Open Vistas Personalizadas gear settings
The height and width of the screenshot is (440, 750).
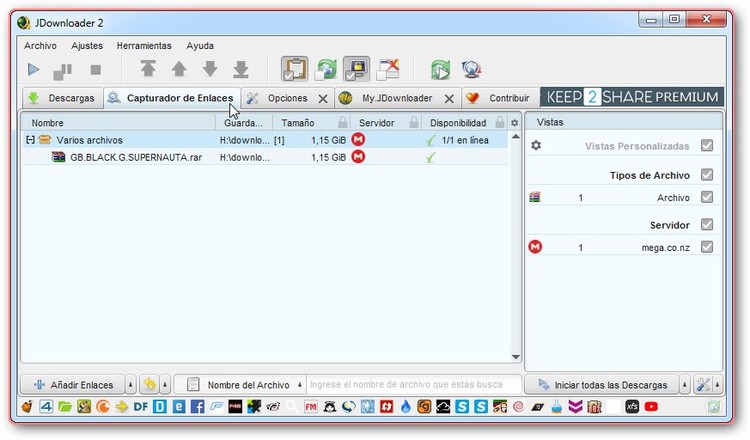536,145
